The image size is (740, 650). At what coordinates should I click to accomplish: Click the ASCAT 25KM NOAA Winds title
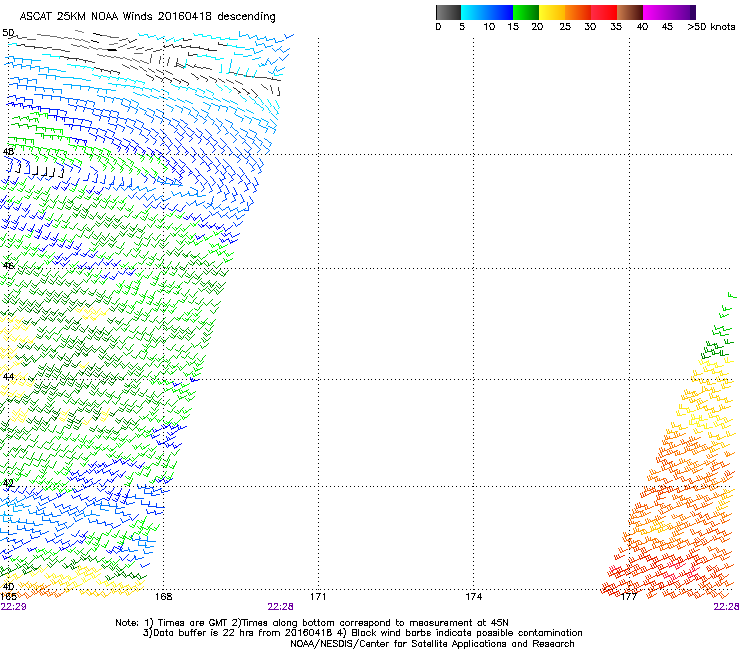click(147, 16)
